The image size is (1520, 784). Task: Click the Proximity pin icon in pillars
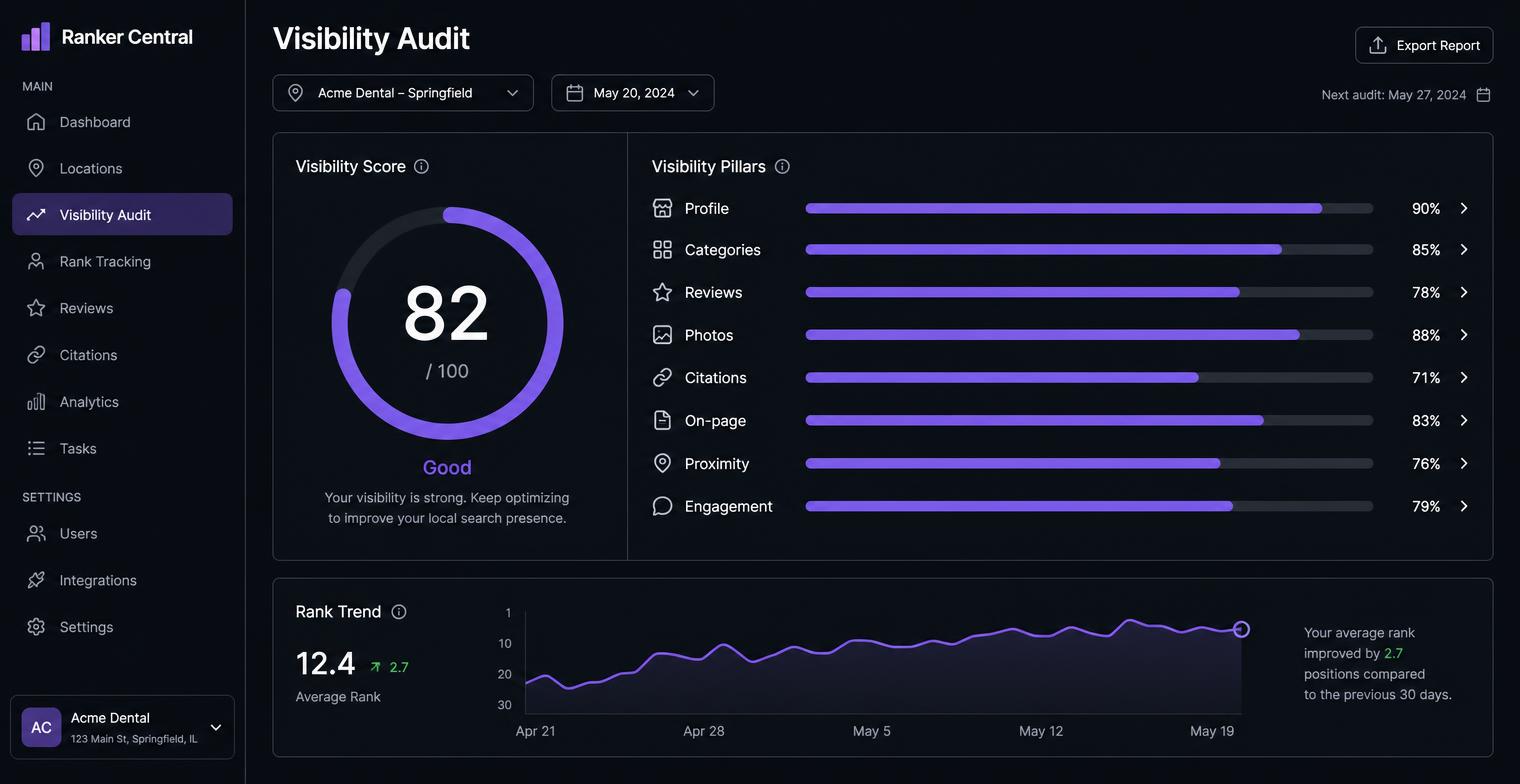coord(662,463)
